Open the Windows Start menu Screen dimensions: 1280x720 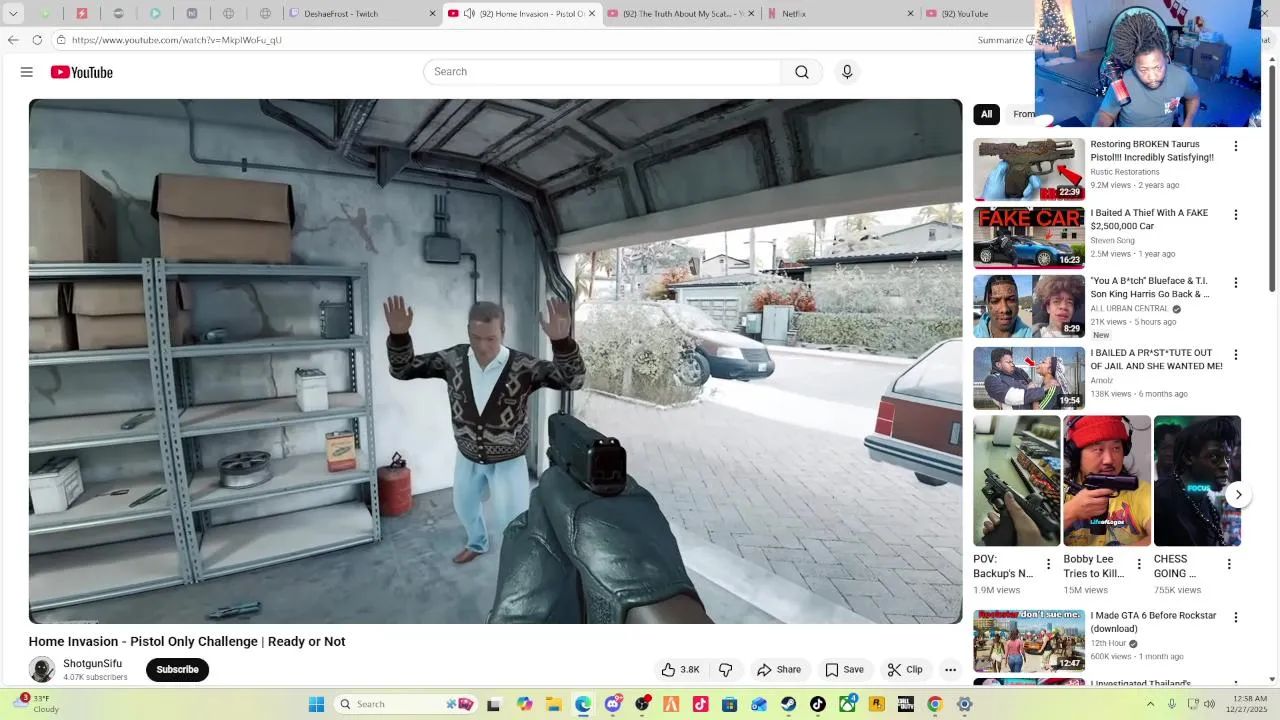pos(316,704)
